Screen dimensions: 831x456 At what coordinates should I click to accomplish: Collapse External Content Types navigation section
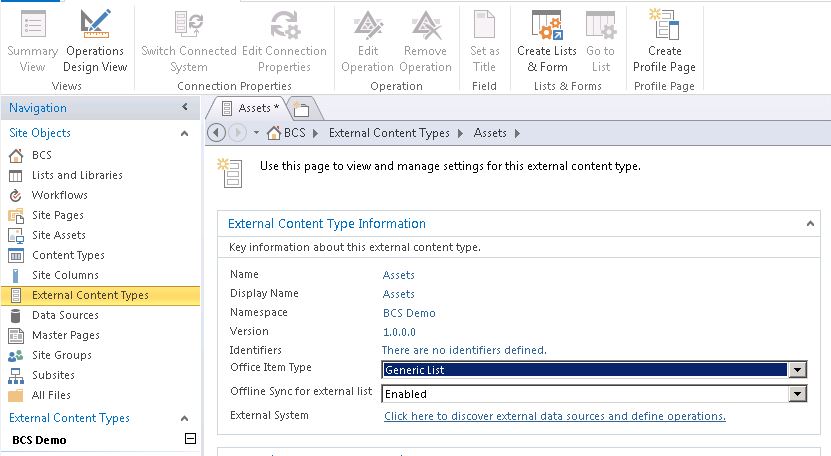[x=184, y=418]
